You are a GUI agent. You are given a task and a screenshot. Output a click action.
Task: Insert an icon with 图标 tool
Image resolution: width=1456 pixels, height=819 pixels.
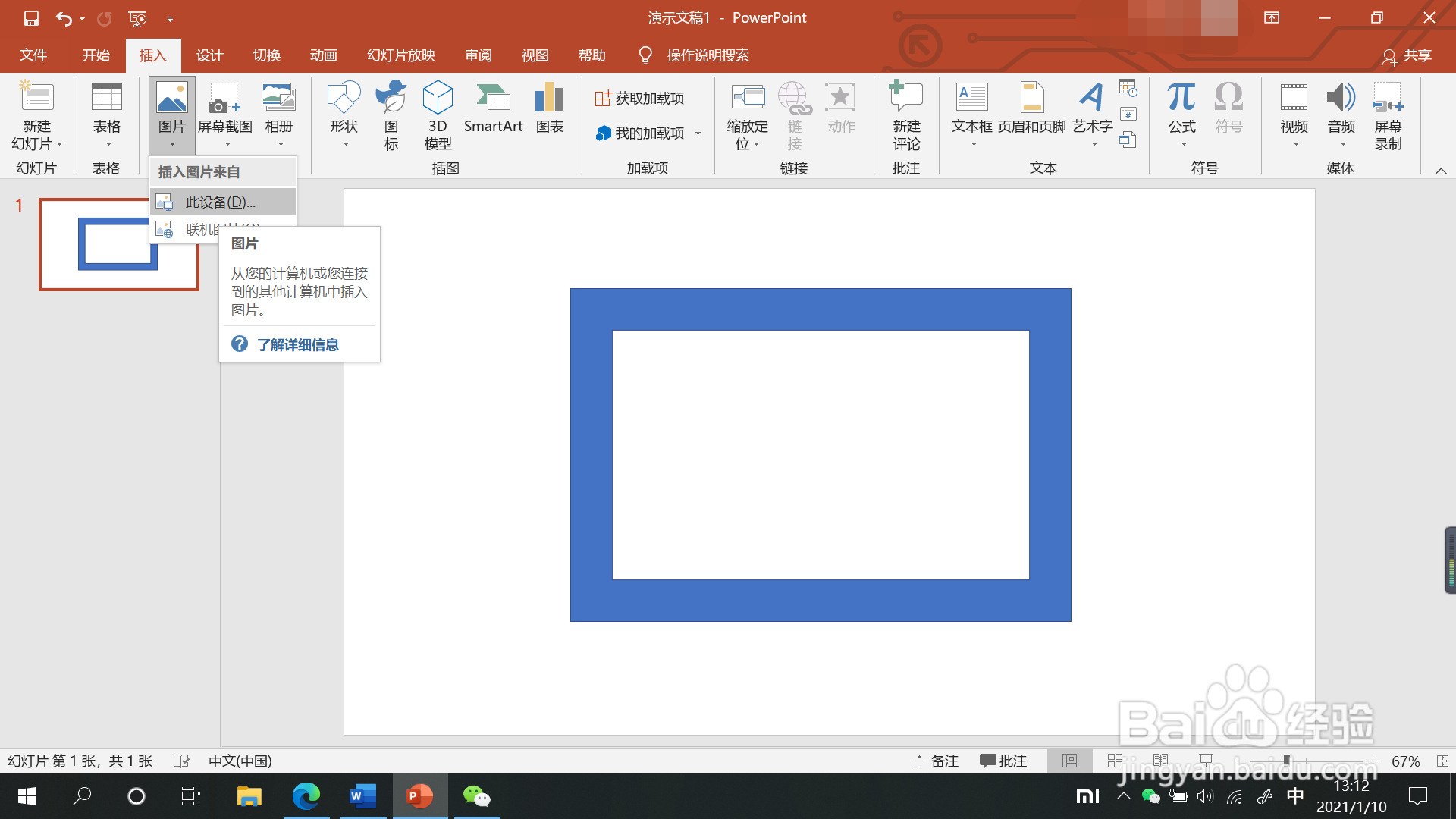[391, 115]
